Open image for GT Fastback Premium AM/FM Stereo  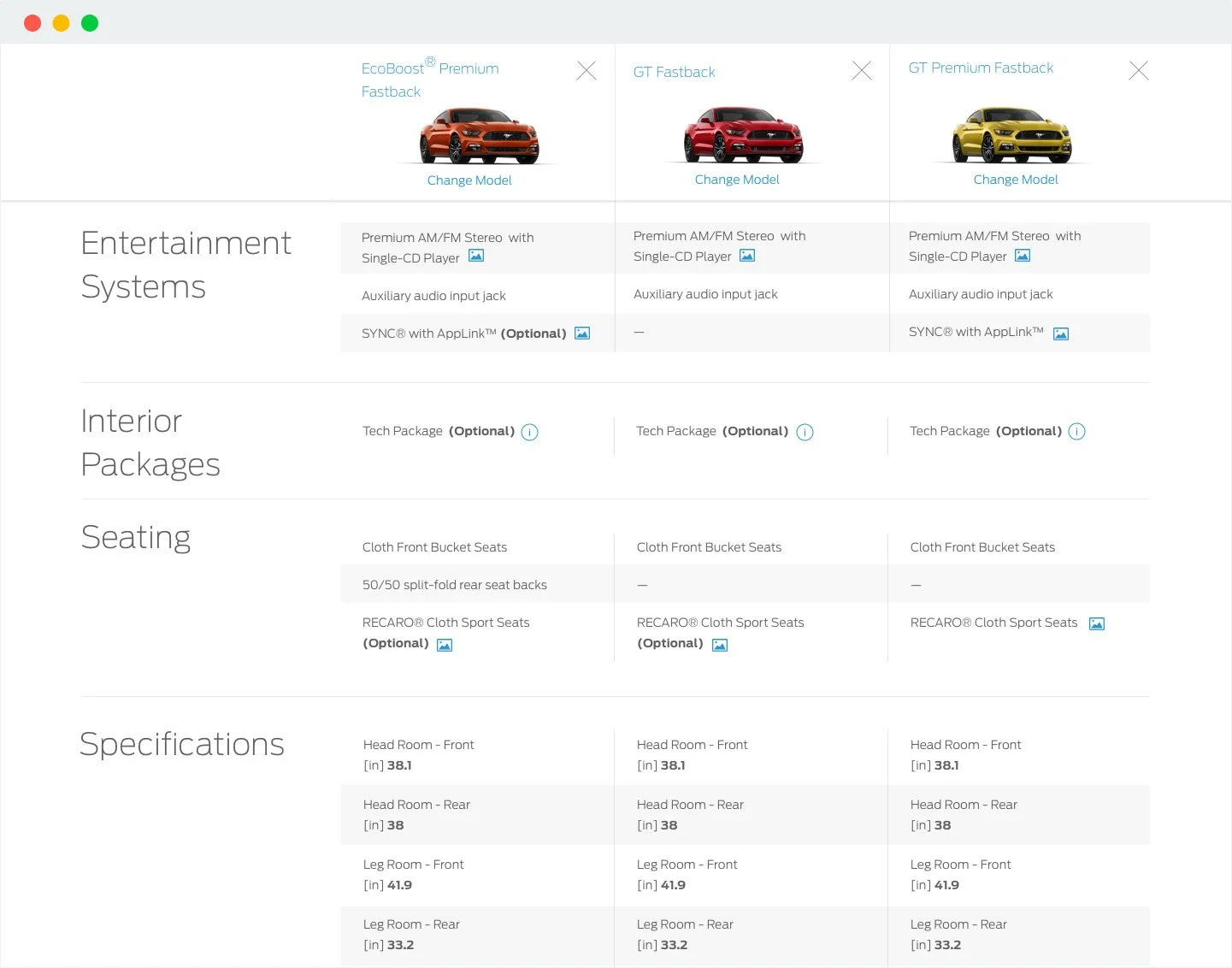747,256
